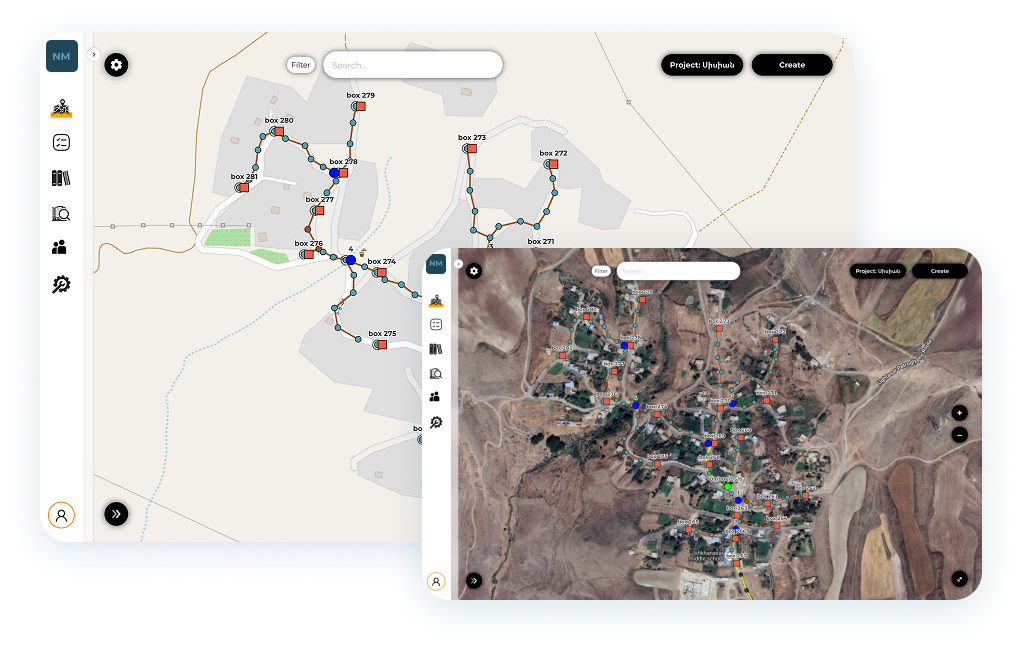This screenshot has width=1022, height=648.
Task: Click black gear settings button on street map
Action: (x=116, y=65)
